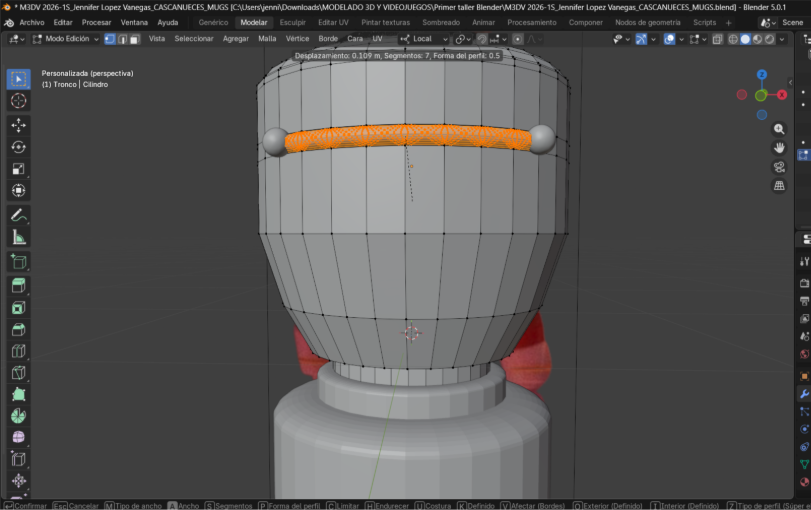
Task: Switch to the Esculpir workspace tab
Action: click(x=293, y=22)
